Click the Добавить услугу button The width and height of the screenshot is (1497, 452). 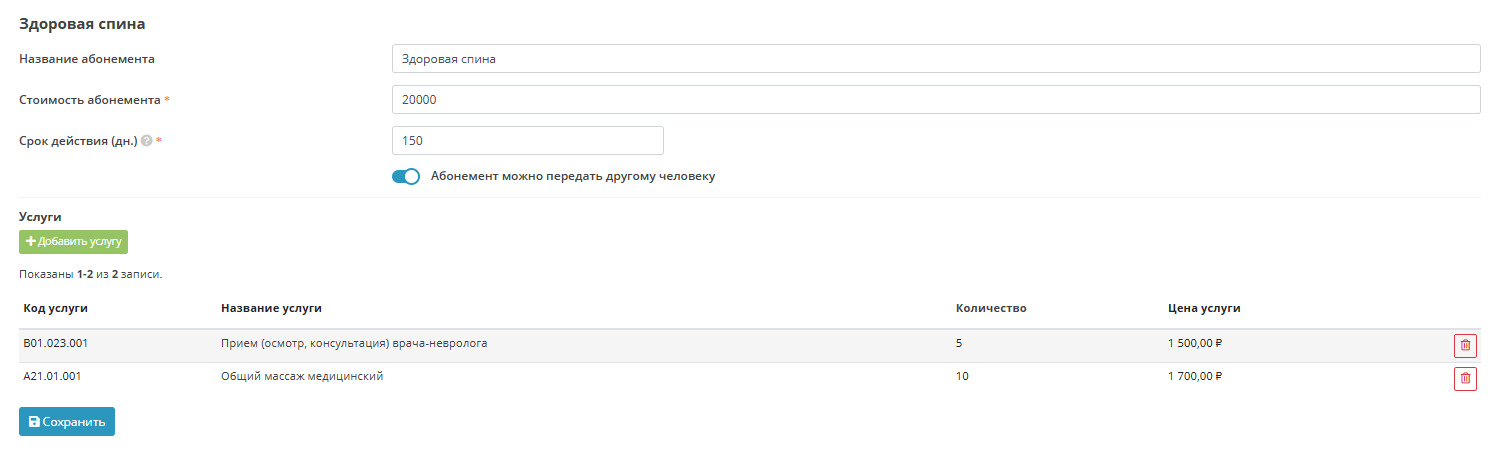coord(73,242)
